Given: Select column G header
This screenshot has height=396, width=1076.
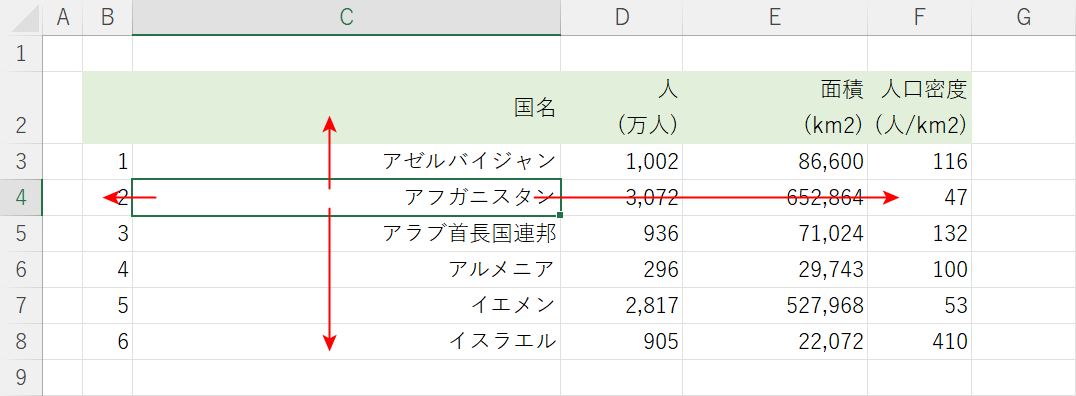Looking at the screenshot, I should click(1024, 18).
